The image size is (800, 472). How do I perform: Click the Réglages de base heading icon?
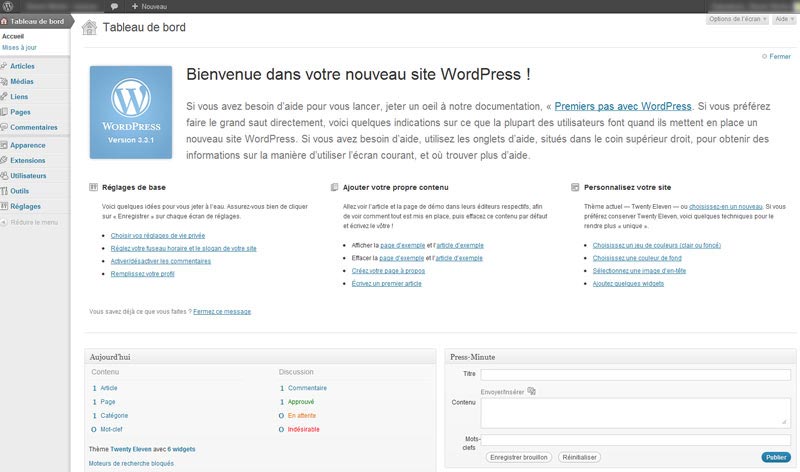(93, 187)
